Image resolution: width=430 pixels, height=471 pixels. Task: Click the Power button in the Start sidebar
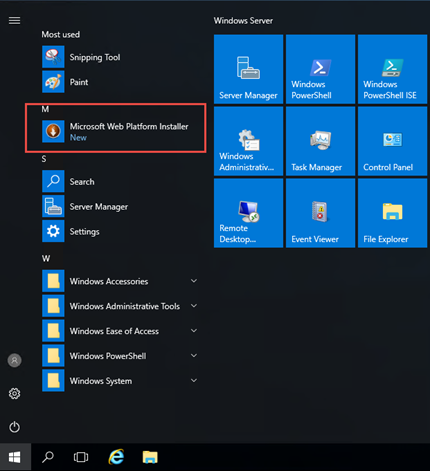tap(14, 427)
